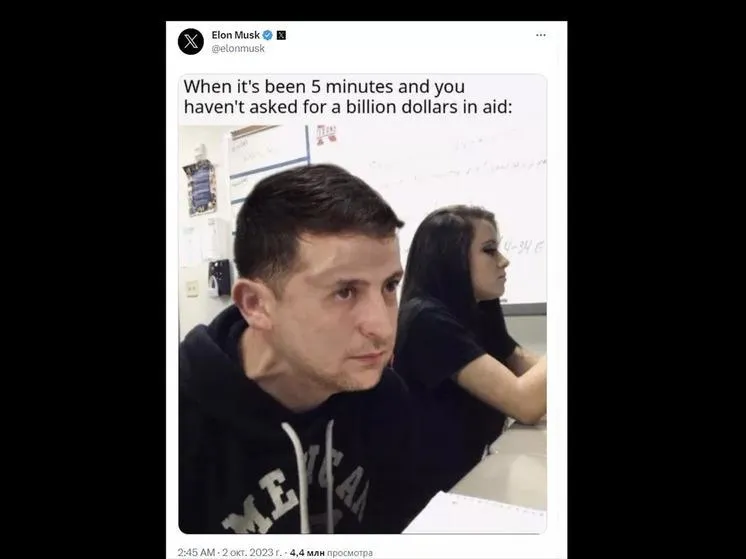
Task: Open the Elon Musk display name
Action: 236,35
